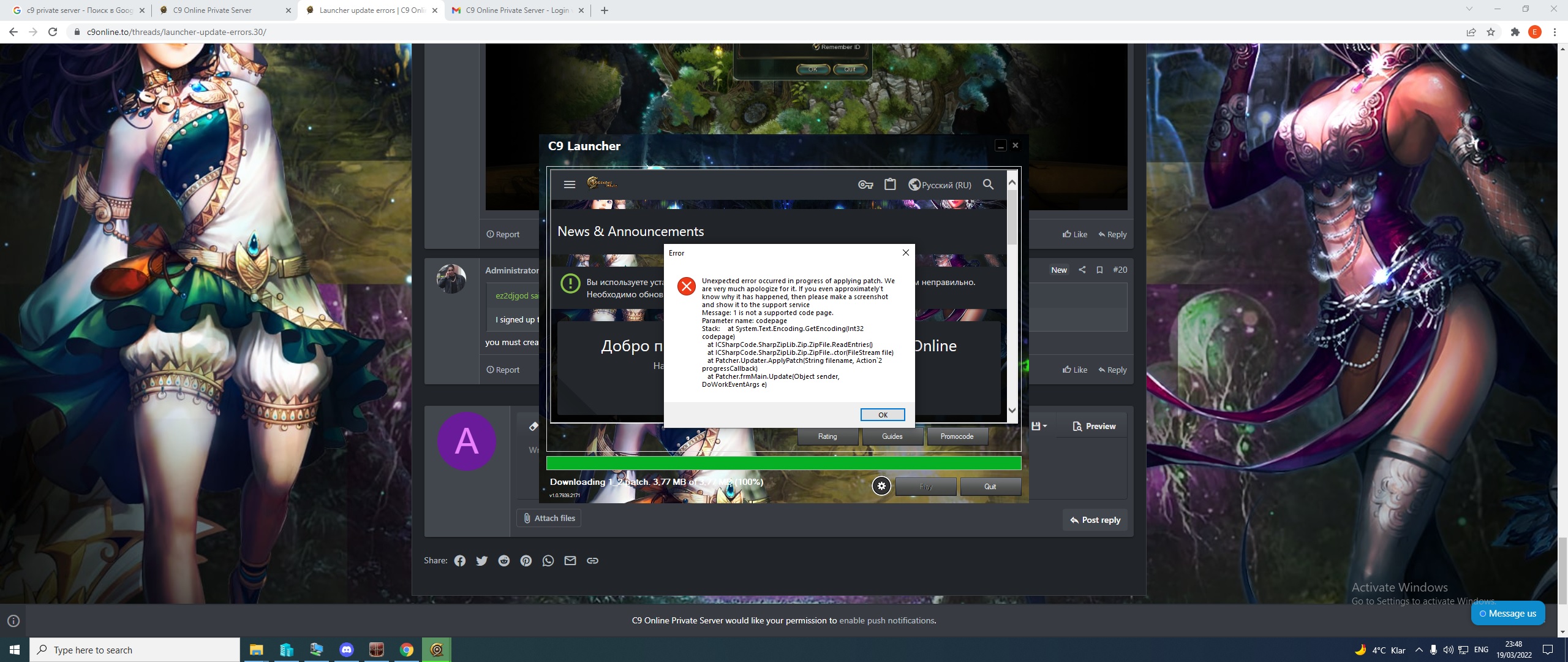Open the C9 launcher taskbar icon
This screenshot has height=662, width=1568.
click(437, 650)
